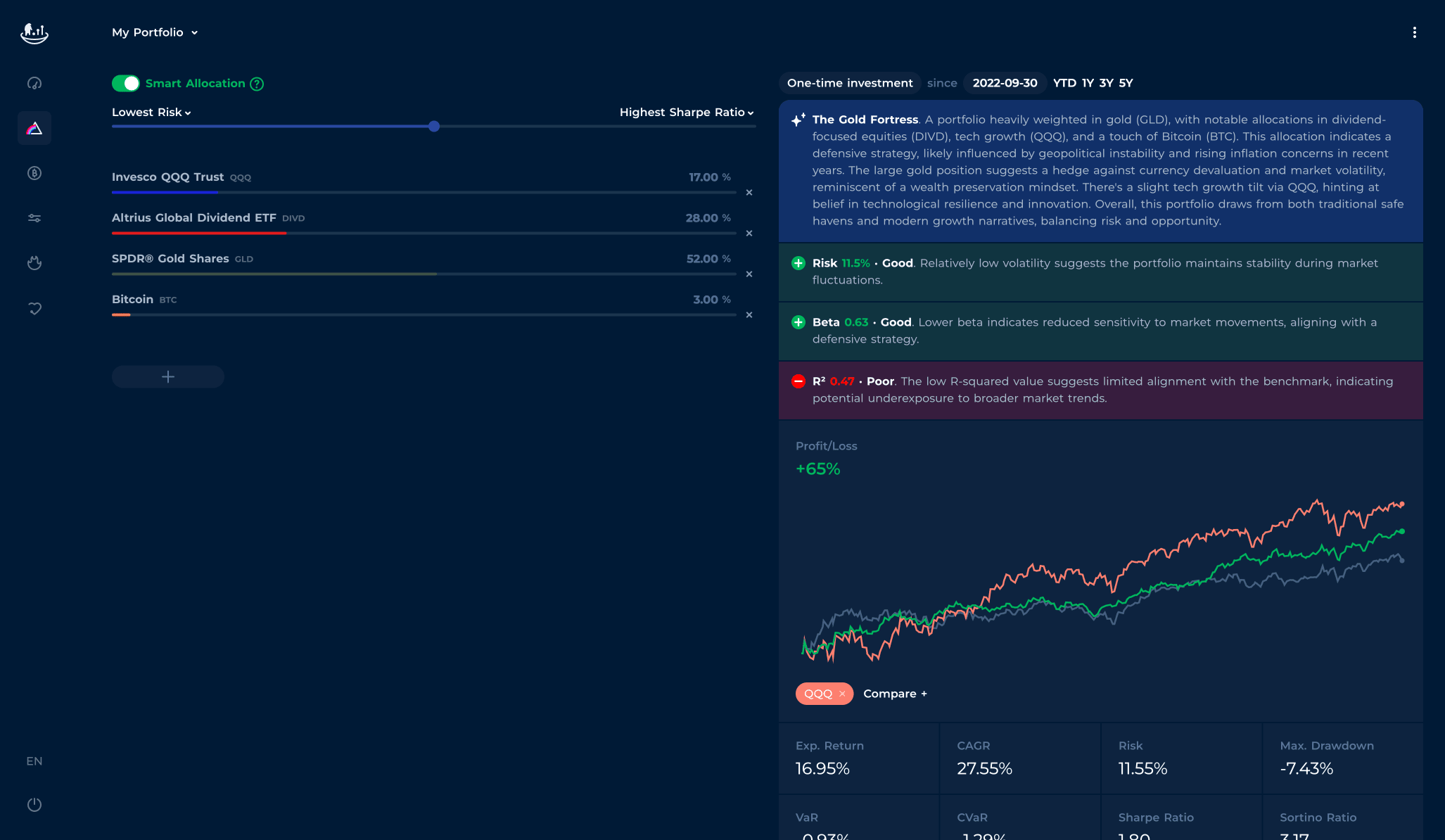Remove Invesco QQQ Trust from portfolio
1445x840 pixels.
coord(749,193)
